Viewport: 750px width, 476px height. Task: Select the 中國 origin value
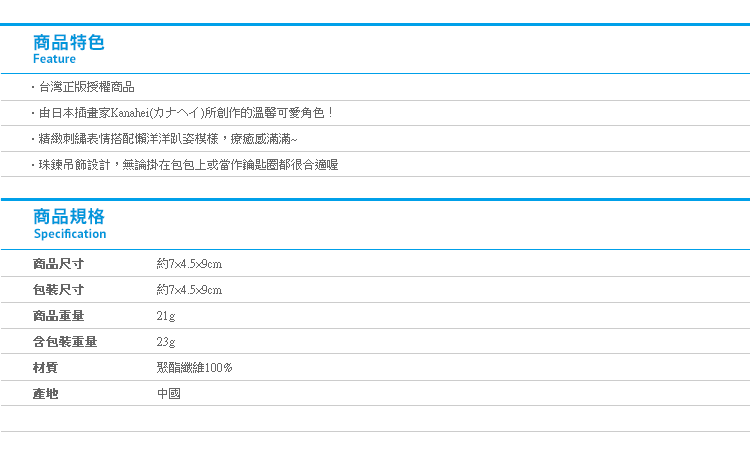coord(169,394)
